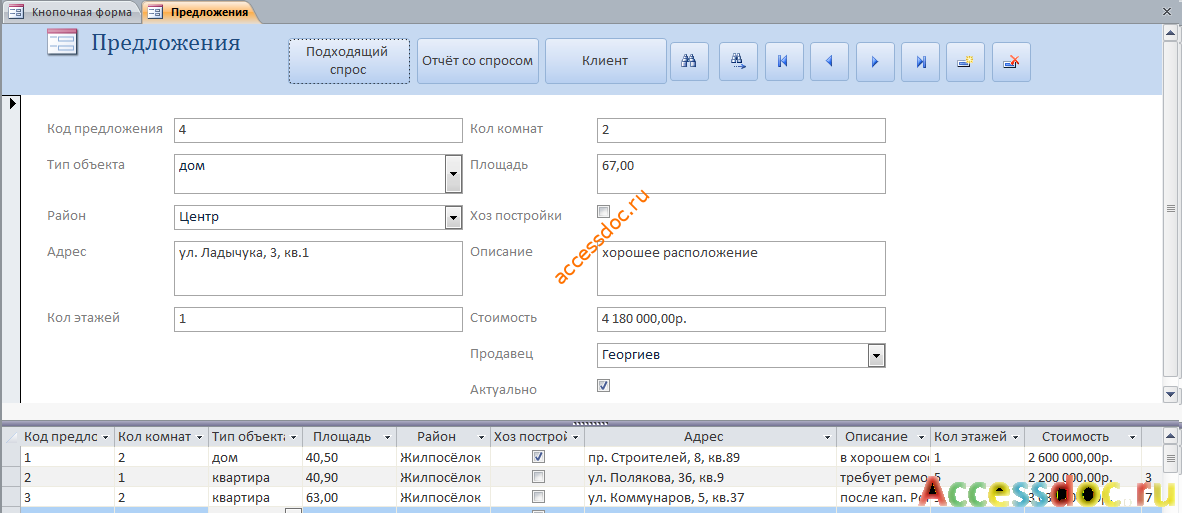Screen dimensions: 1182x513
Task: Click the form vertical scrollbar thumb
Action: click(x=1170, y=209)
